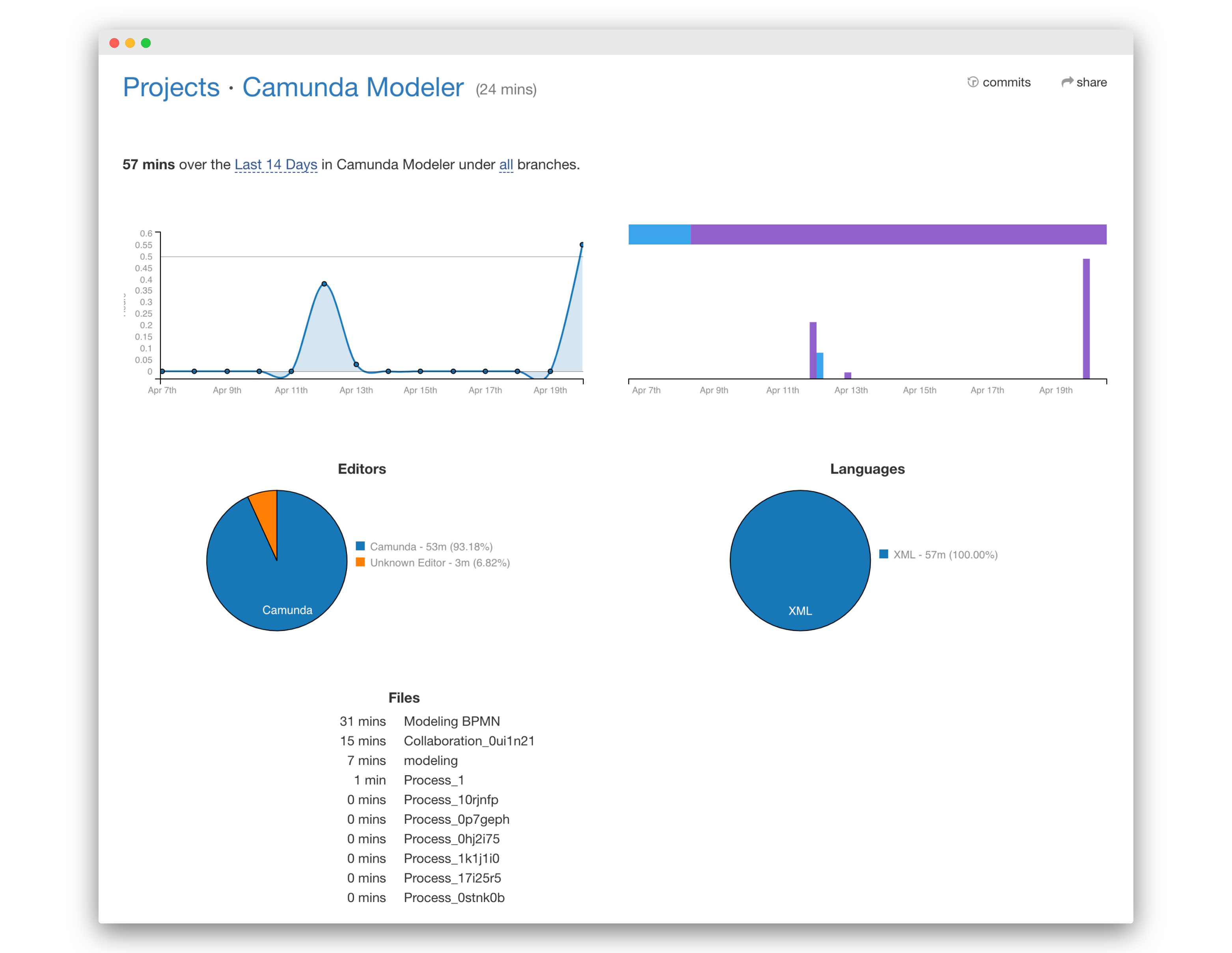Open the Projects link in the header

click(171, 88)
